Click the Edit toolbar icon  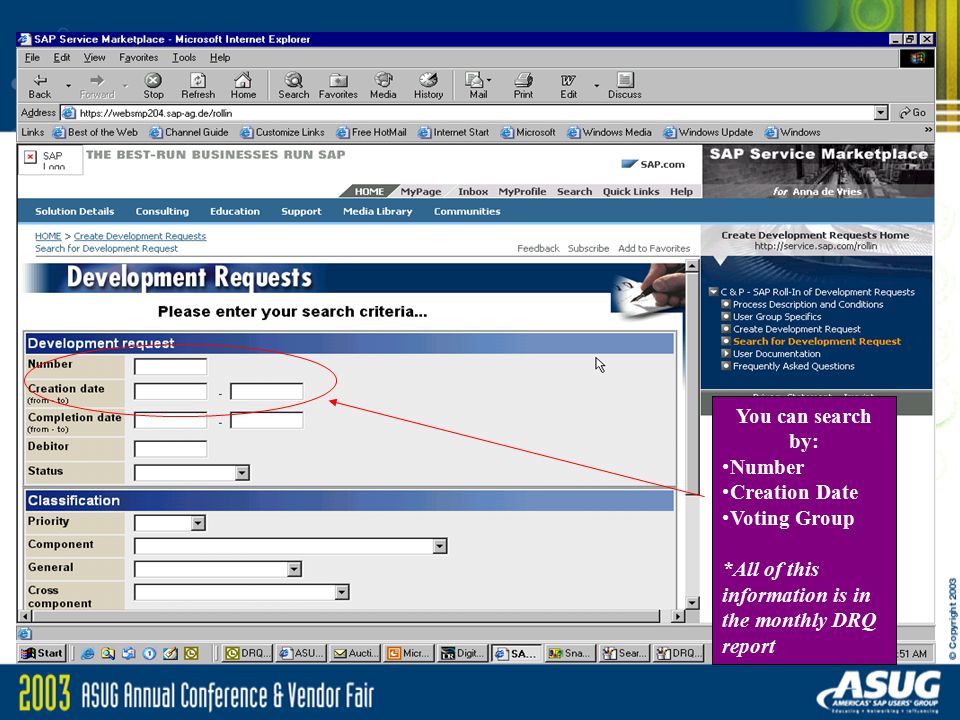coord(568,86)
